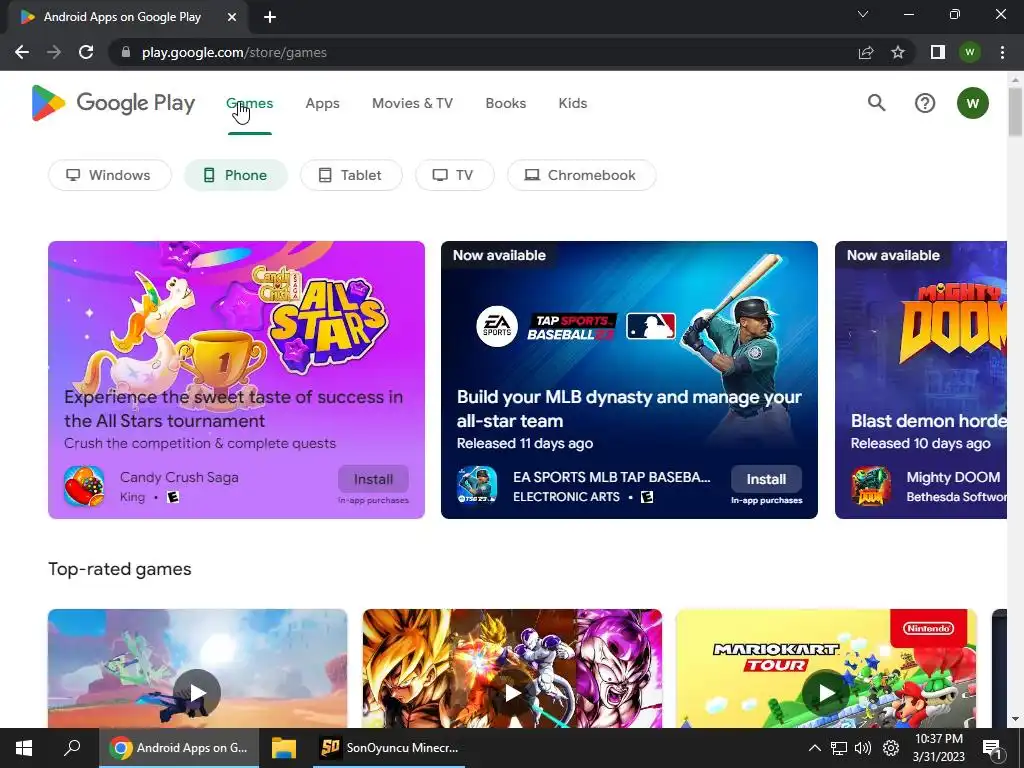1024x768 pixels.
Task: Select the Games tab
Action: coord(249,103)
